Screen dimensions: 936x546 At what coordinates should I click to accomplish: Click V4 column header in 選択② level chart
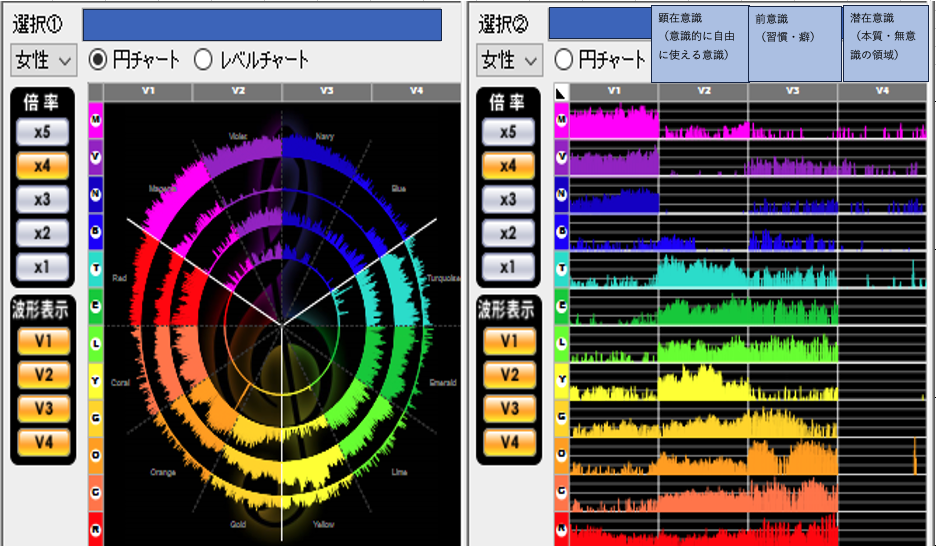[882, 91]
